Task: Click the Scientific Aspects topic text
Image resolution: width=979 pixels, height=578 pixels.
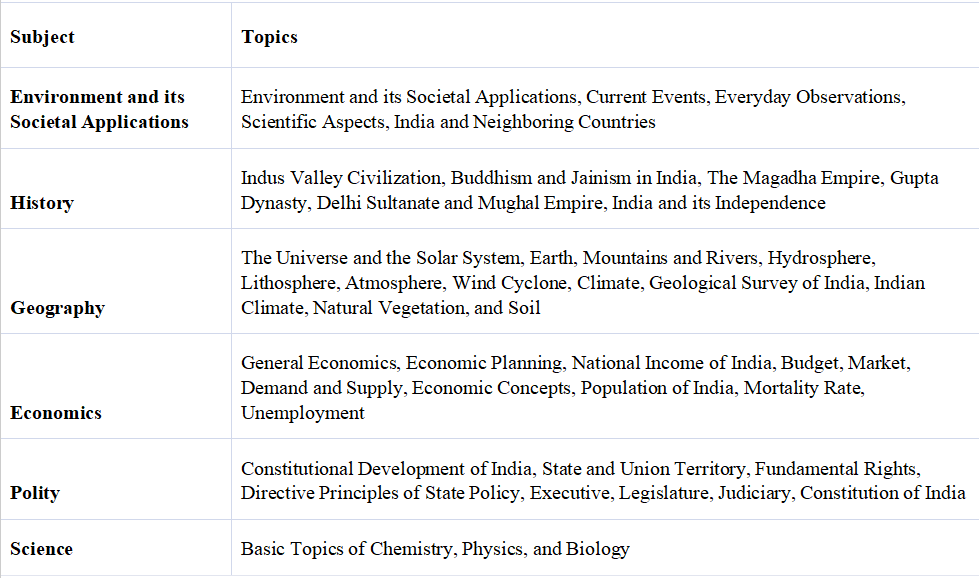Action: click(313, 122)
